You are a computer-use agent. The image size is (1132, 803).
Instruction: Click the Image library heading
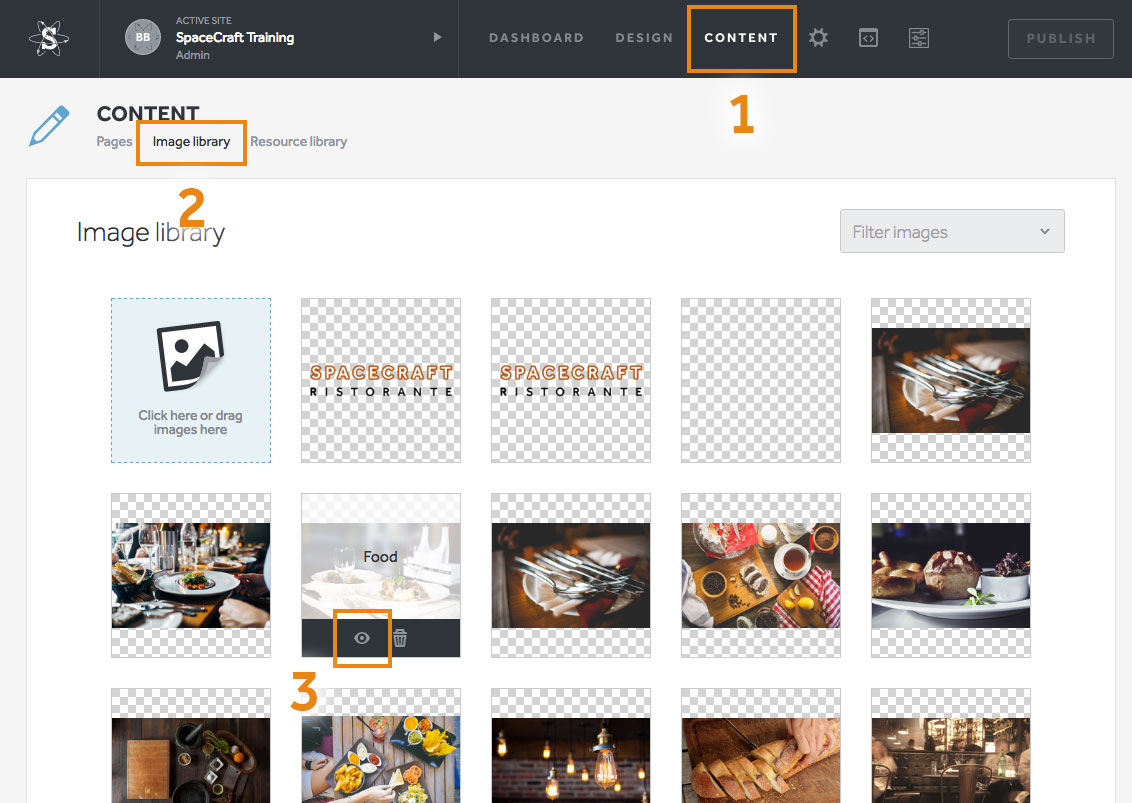pyautogui.click(x=151, y=233)
